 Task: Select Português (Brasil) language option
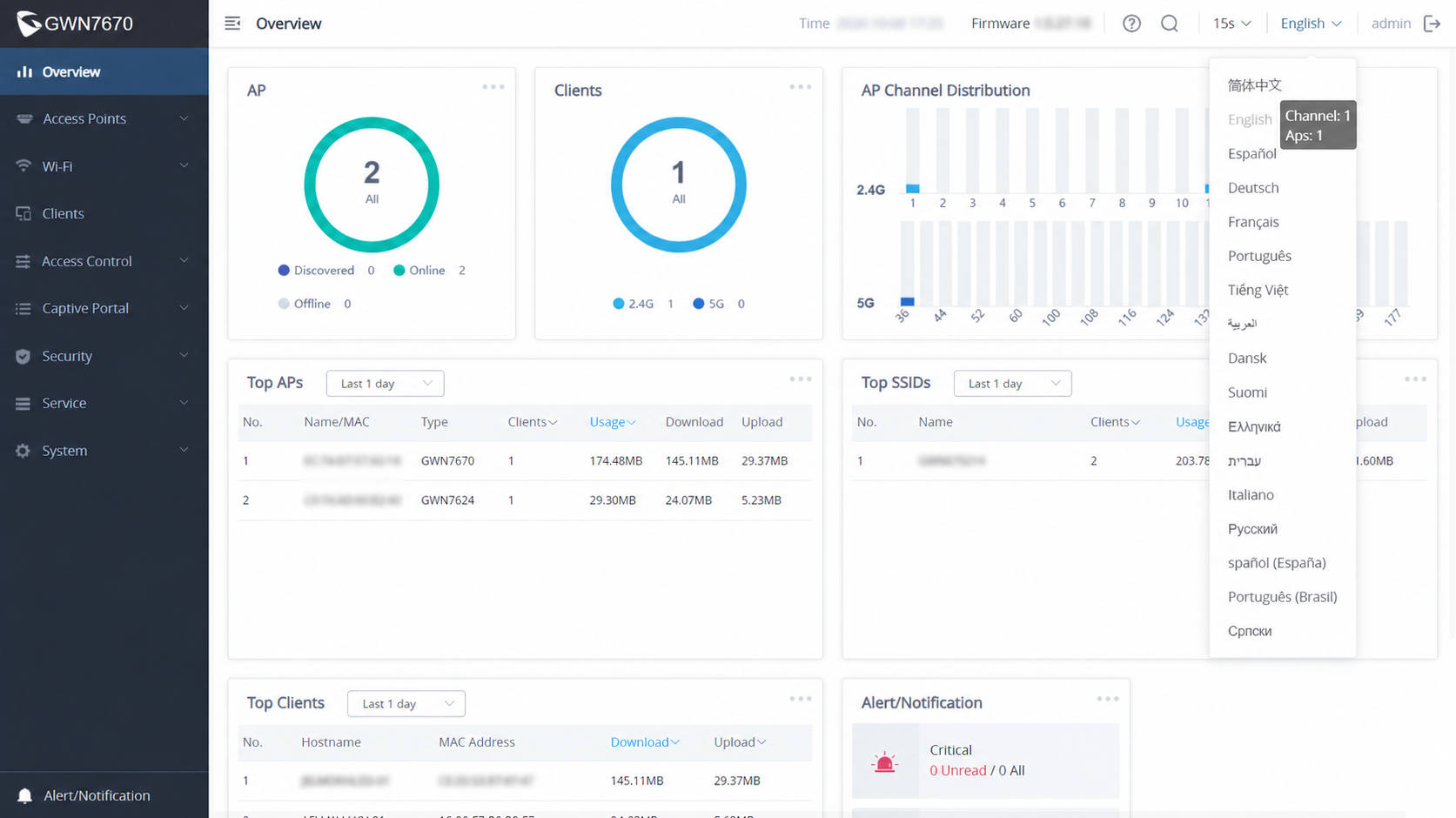coord(1282,597)
